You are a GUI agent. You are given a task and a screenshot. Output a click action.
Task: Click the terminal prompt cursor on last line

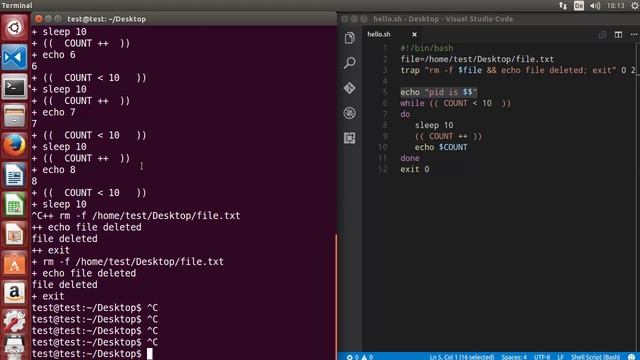(x=150, y=353)
